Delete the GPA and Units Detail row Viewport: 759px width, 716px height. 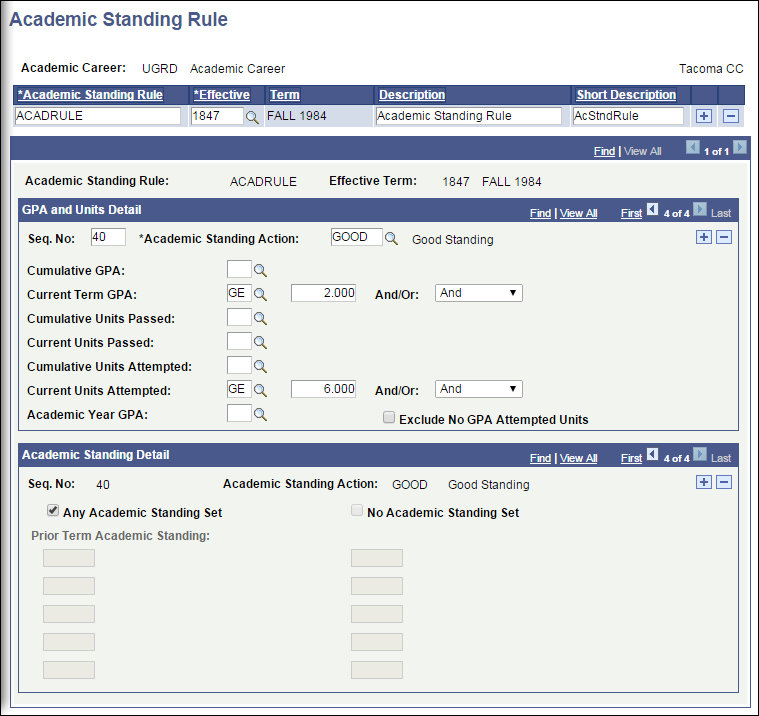[x=724, y=237]
